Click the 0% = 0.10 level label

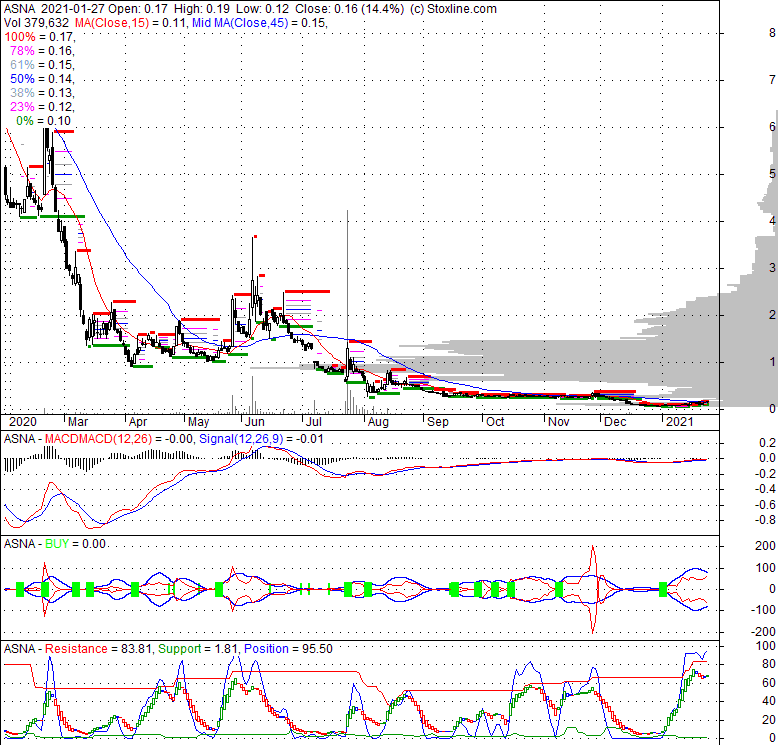[x=43, y=120]
